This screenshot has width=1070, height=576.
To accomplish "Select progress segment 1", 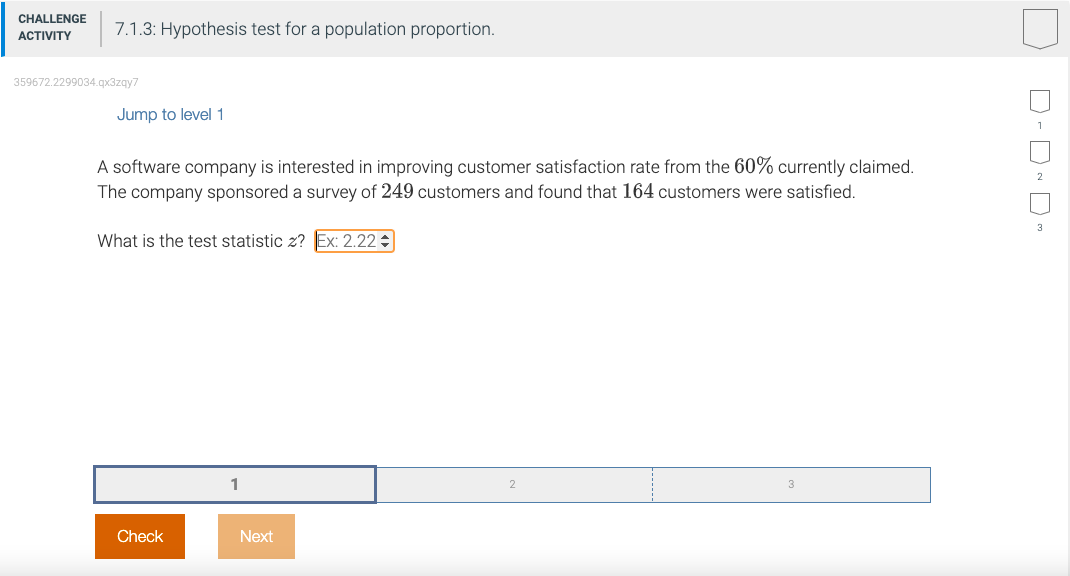I will (x=234, y=484).
